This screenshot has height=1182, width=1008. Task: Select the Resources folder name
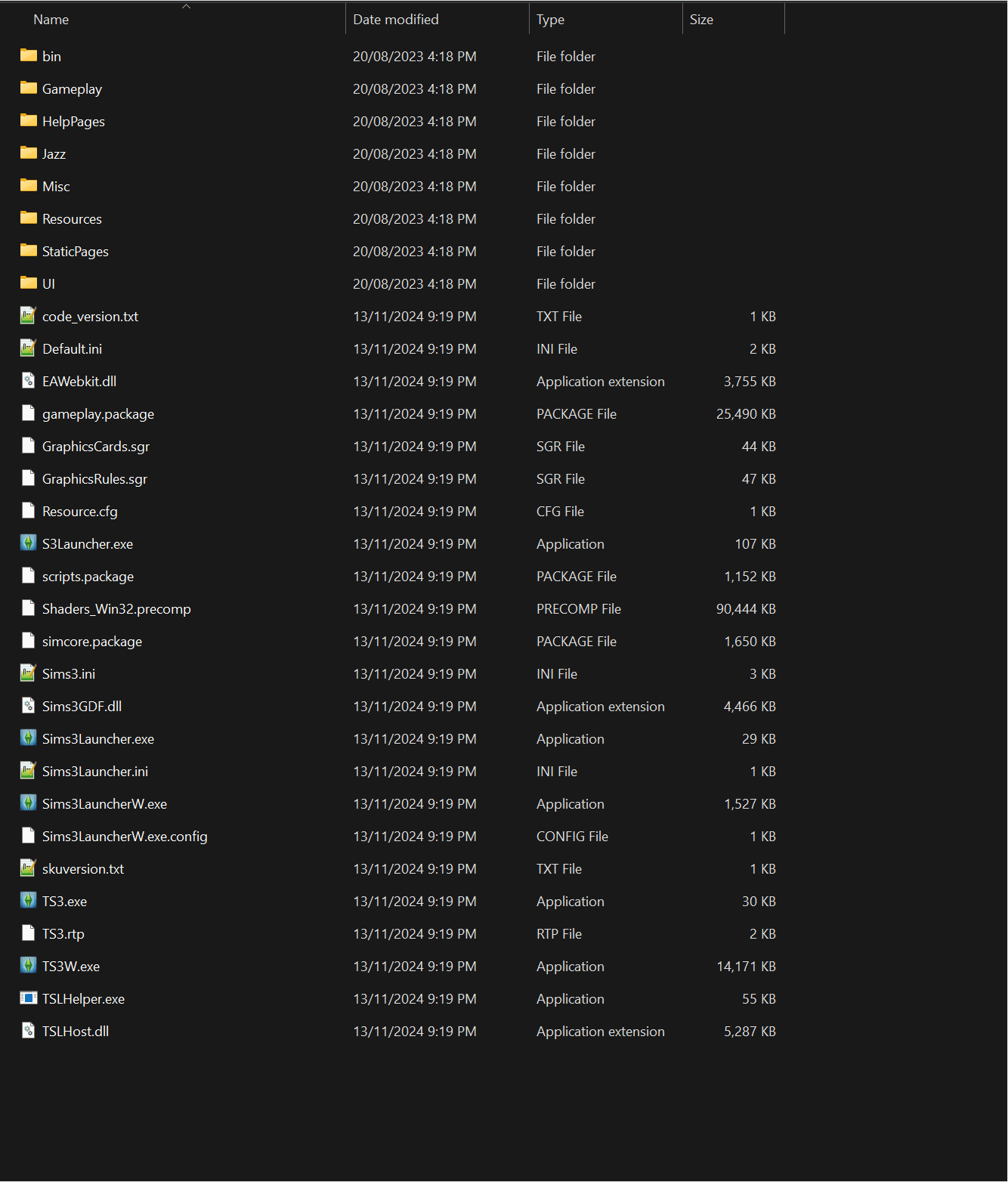point(72,219)
